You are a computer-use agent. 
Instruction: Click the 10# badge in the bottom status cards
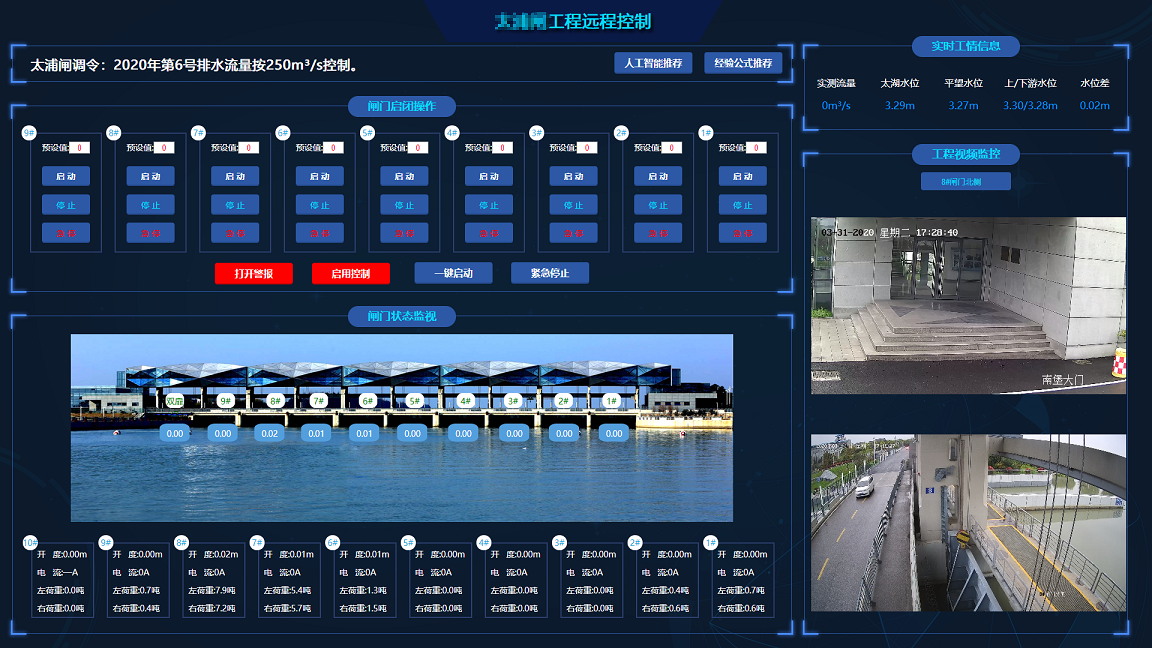click(30, 543)
